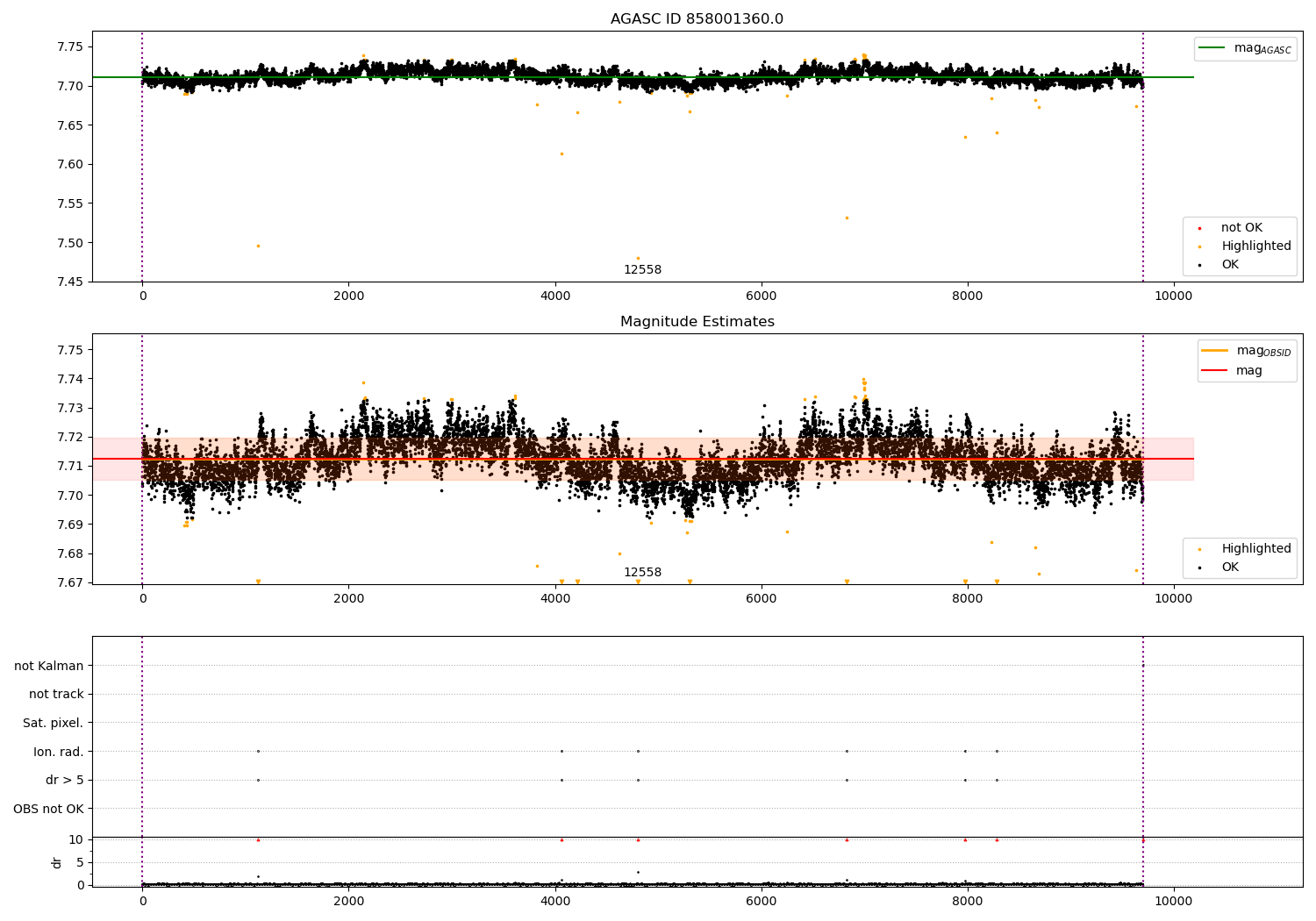This screenshot has width=1316, height=921.
Task: Click the 'OK' legend entry in the middle plot
Action: (x=1230, y=568)
